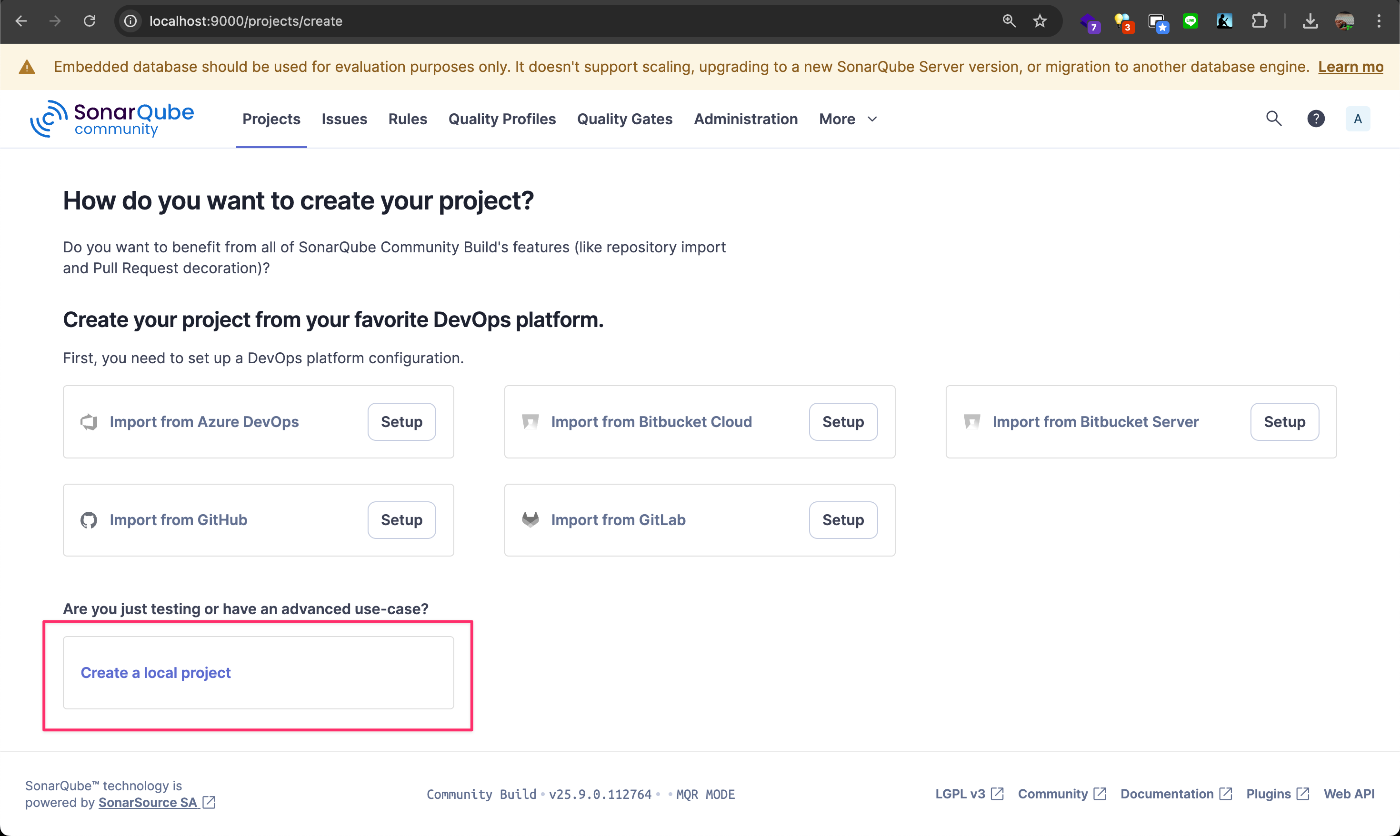Screen dimensions: 1400x836
Task: Open browser Downloads icon
Action: tap(1311, 20)
